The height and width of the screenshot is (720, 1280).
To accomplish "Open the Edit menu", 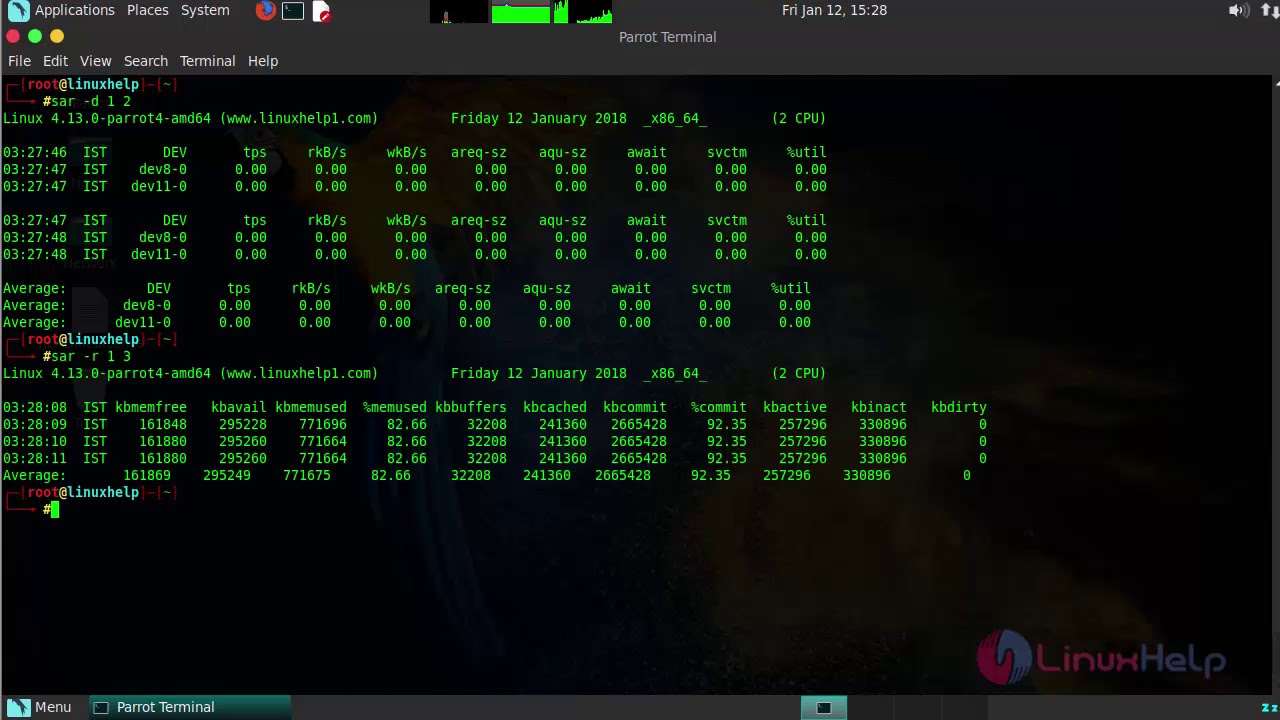I will [x=55, y=61].
